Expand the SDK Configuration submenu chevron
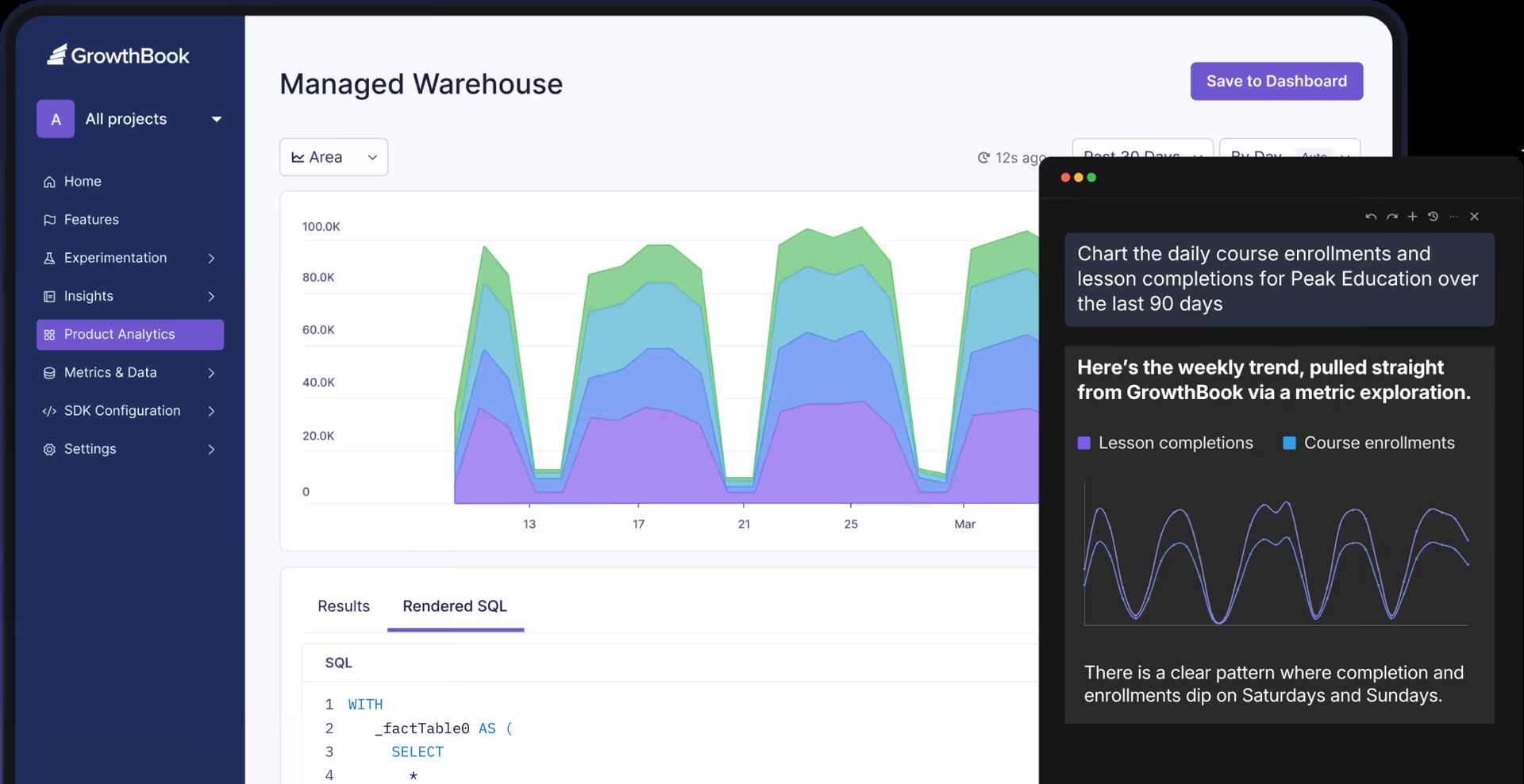 coord(212,411)
